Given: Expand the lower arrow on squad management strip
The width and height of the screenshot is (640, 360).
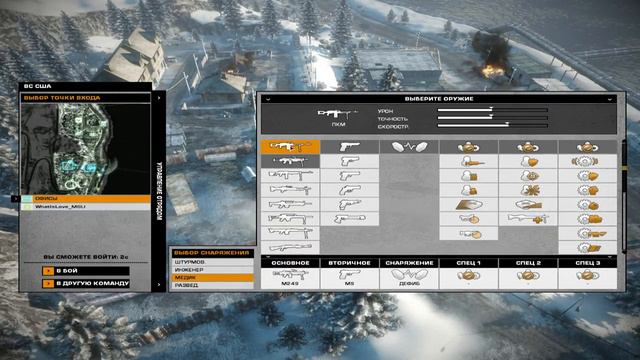Looking at the screenshot, I should coord(159,284).
